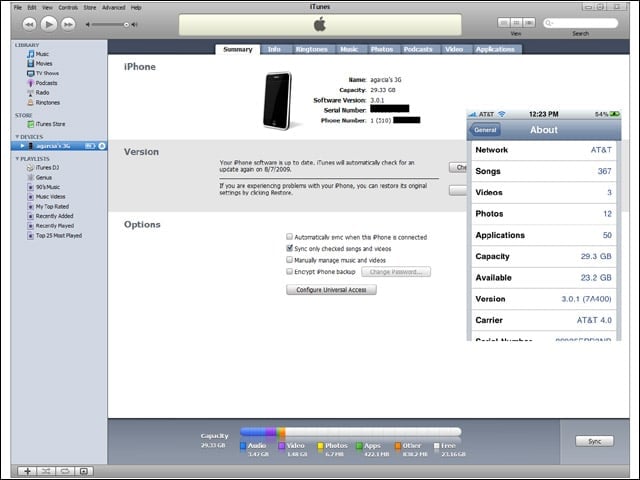
Task: Expand the agarcia's 3G device triangle
Action: coord(22,146)
